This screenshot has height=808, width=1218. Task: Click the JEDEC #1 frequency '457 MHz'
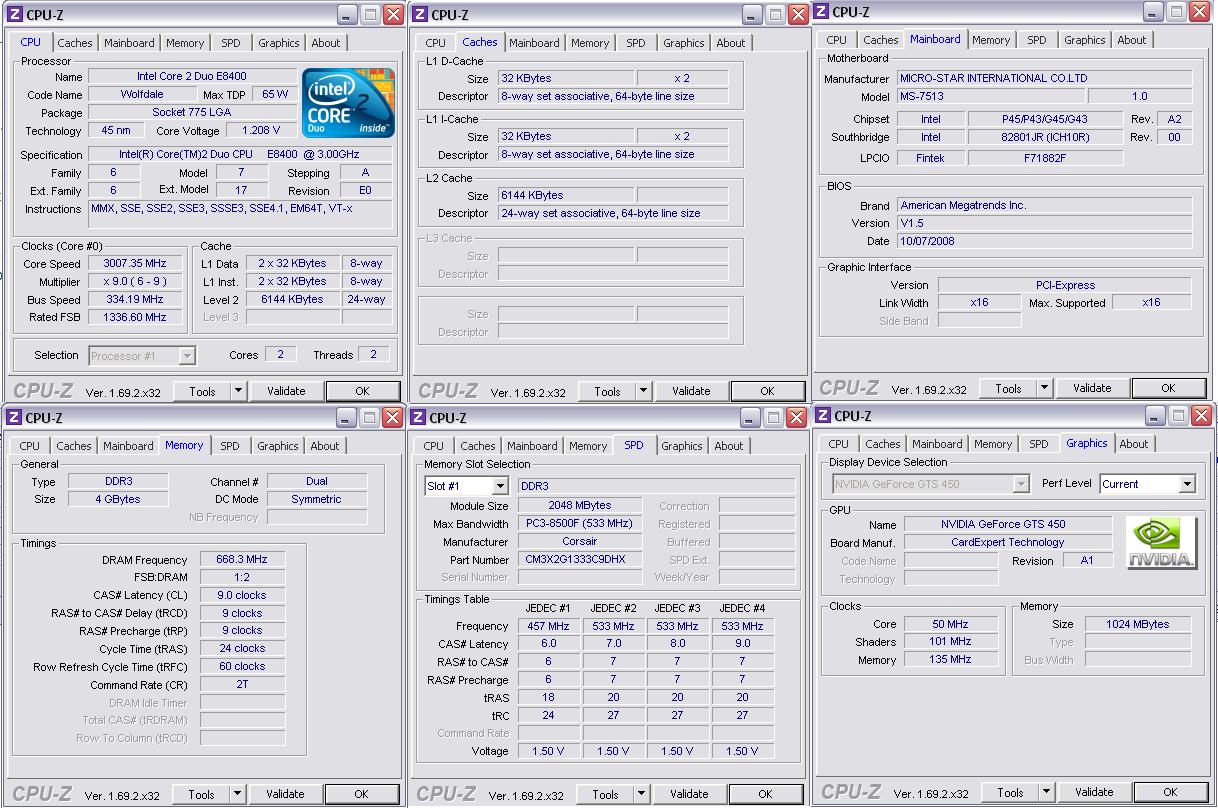[x=549, y=627]
